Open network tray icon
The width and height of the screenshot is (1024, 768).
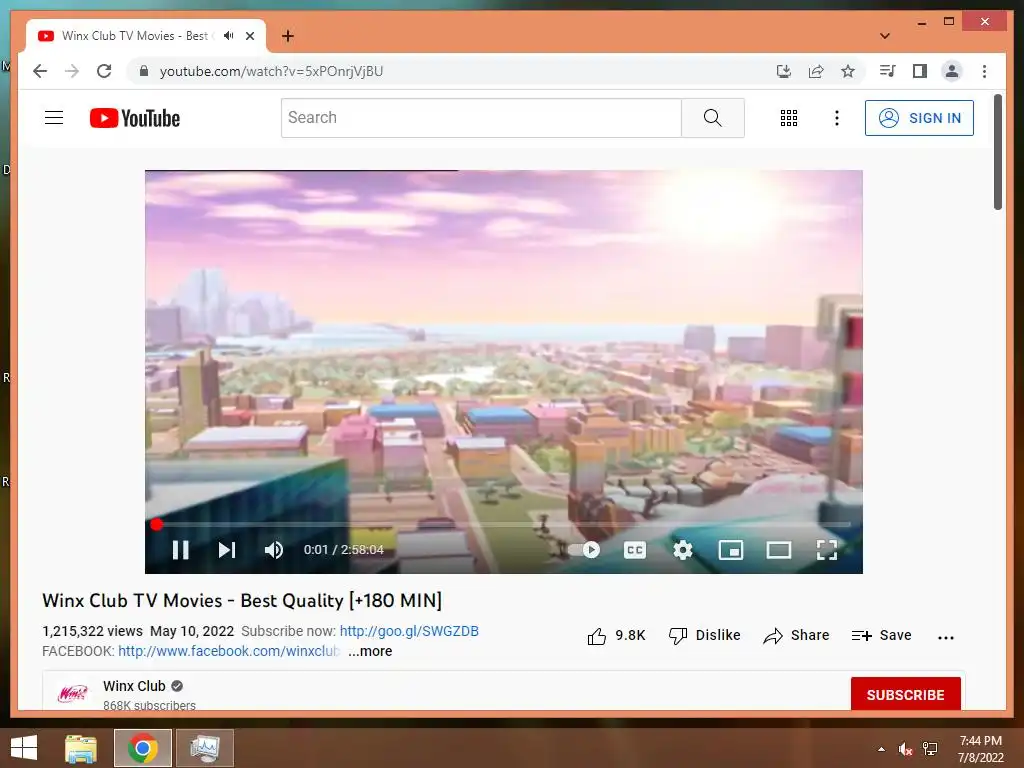point(930,749)
